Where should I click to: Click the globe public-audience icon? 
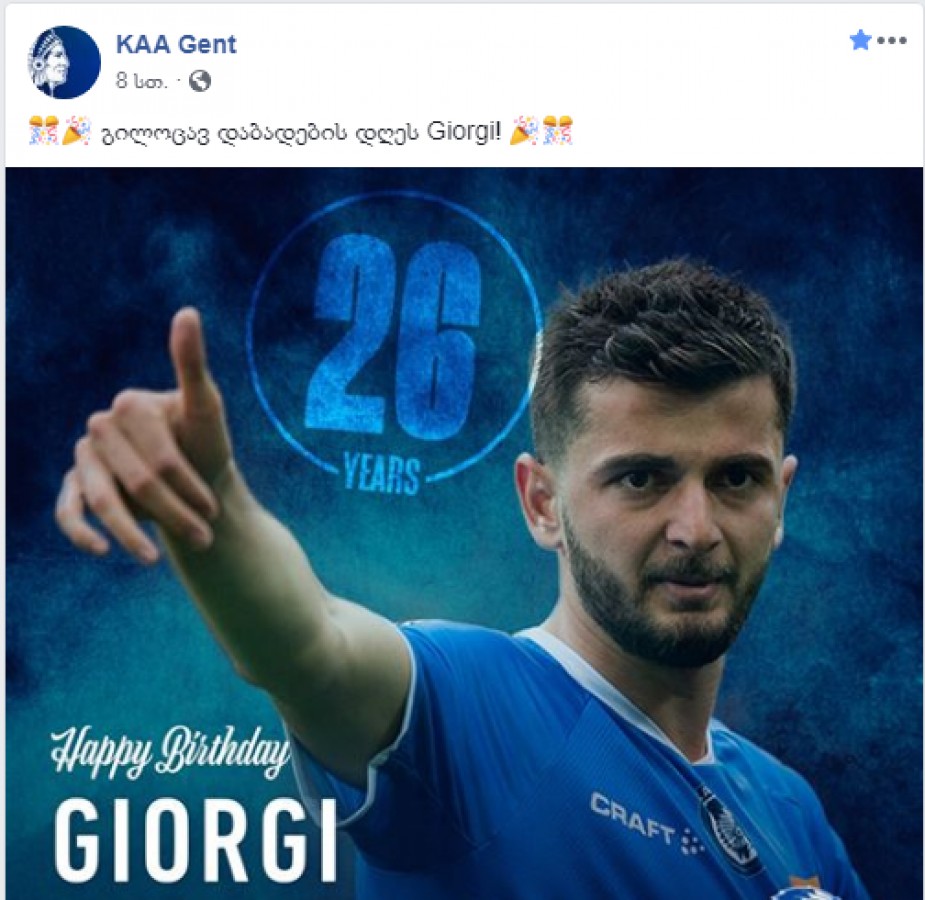[x=200, y=81]
